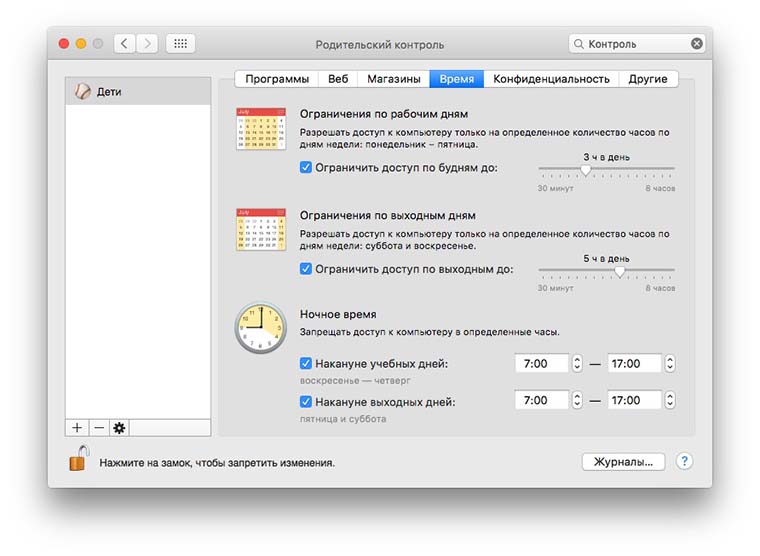The height and width of the screenshot is (556, 760).
Task: Toggle Ограничить доступ по выходным checkbox
Action: pos(305,269)
